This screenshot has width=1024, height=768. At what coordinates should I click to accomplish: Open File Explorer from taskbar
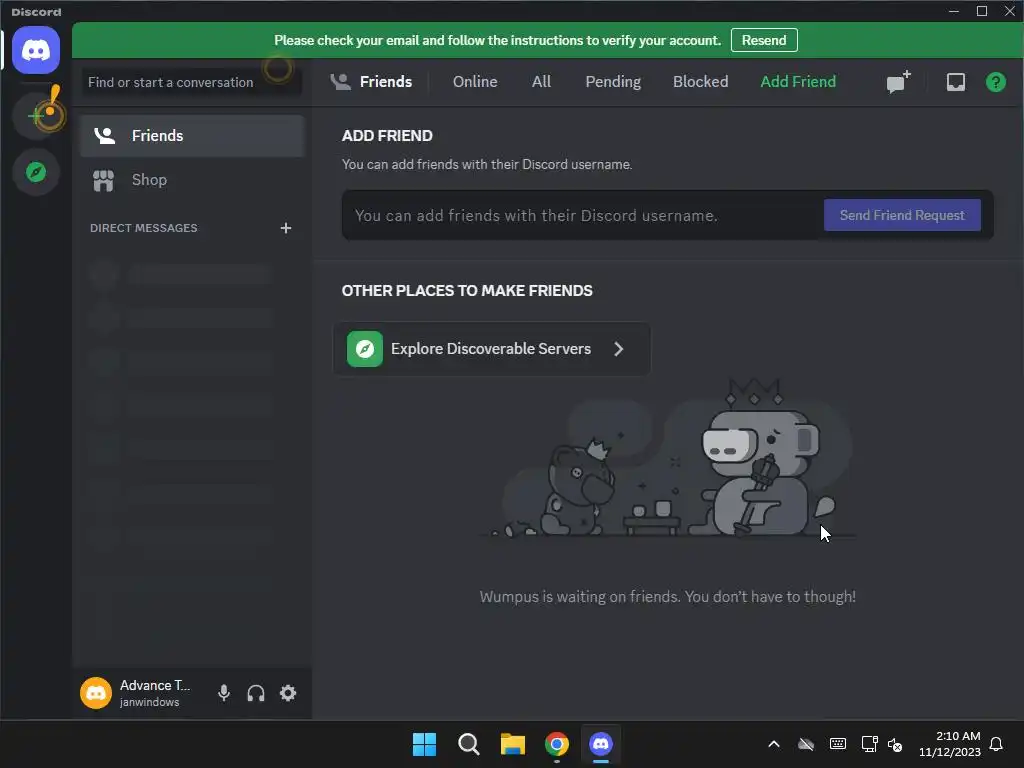[x=513, y=744]
